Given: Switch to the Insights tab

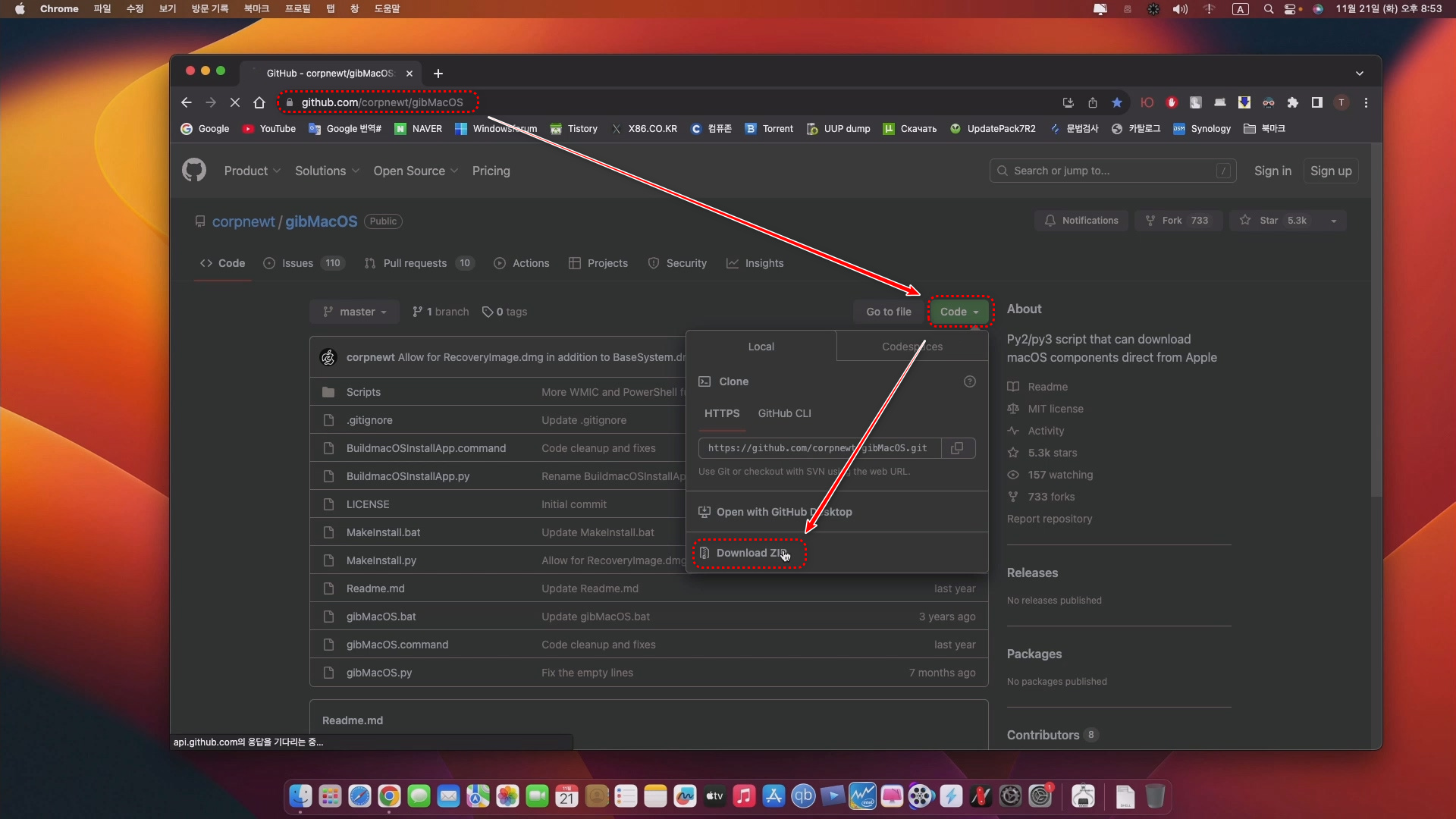Looking at the screenshot, I should (755, 263).
